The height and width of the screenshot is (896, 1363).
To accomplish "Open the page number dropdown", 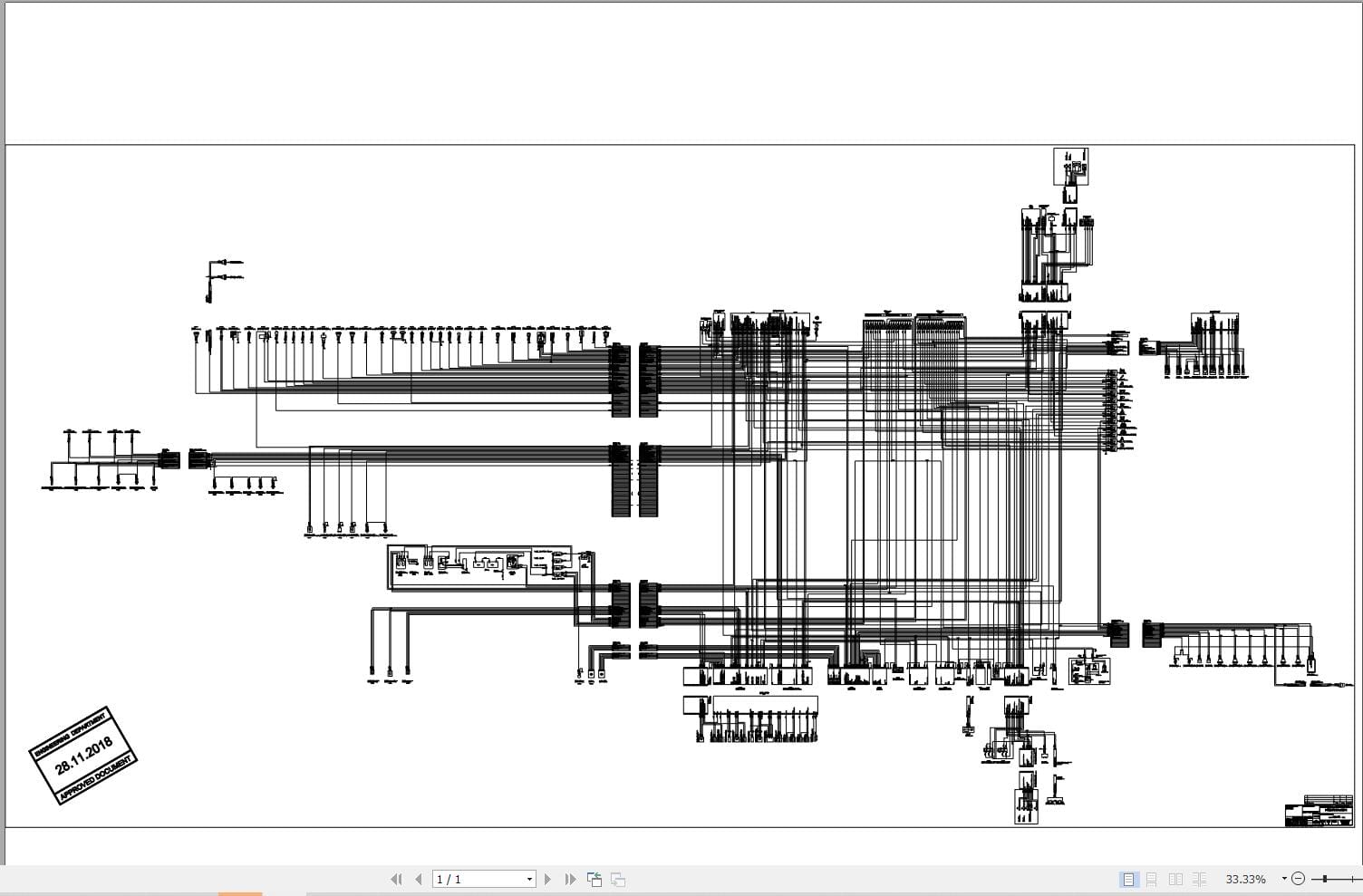I will pyautogui.click(x=529, y=879).
